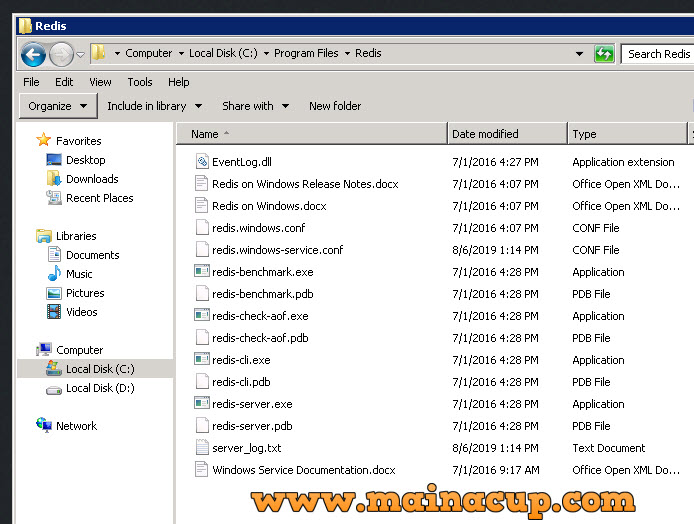
Task: Select Desktop in Favorites
Action: click(85, 160)
